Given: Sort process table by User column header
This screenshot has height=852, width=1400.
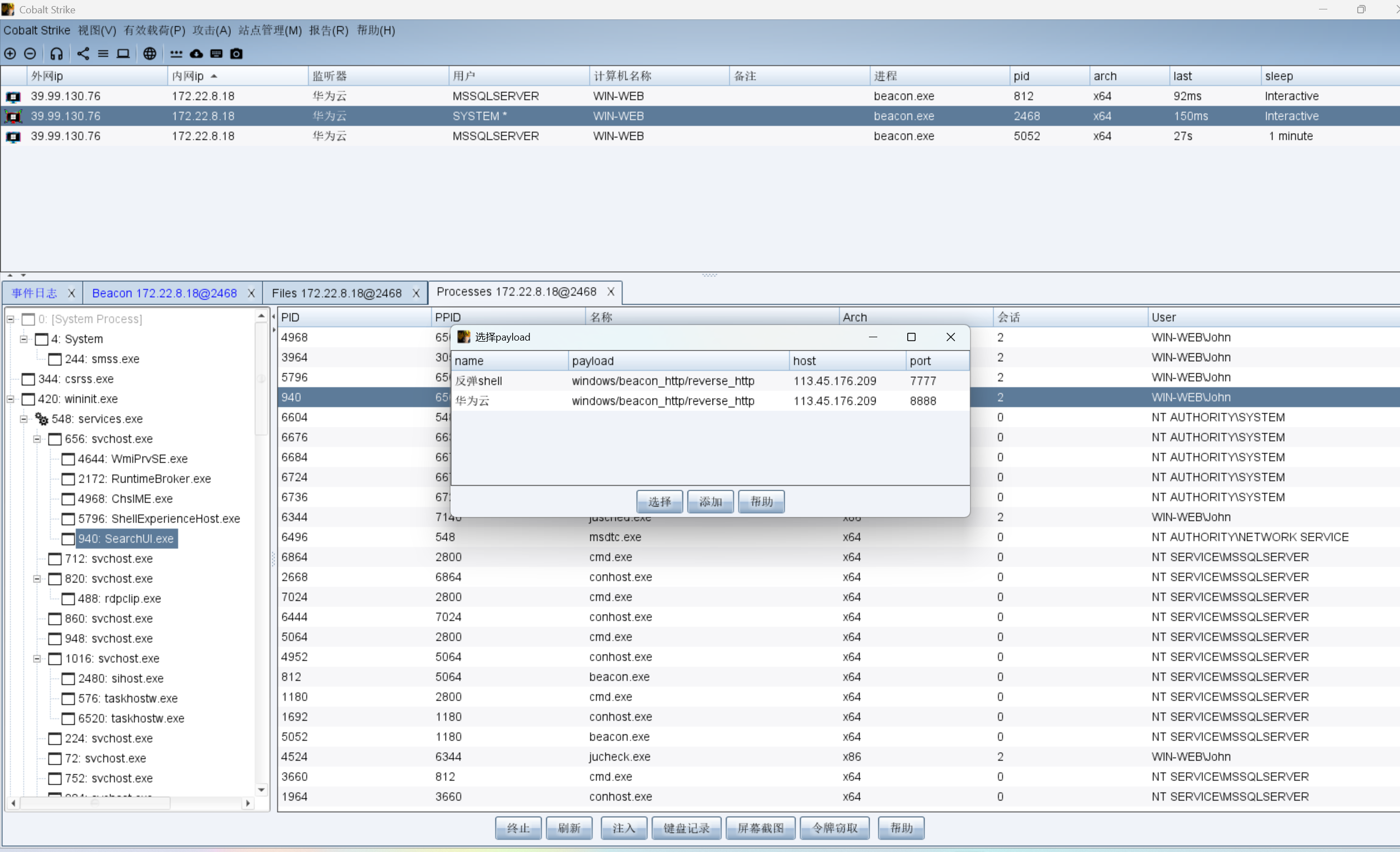Looking at the screenshot, I should click(x=1273, y=317).
